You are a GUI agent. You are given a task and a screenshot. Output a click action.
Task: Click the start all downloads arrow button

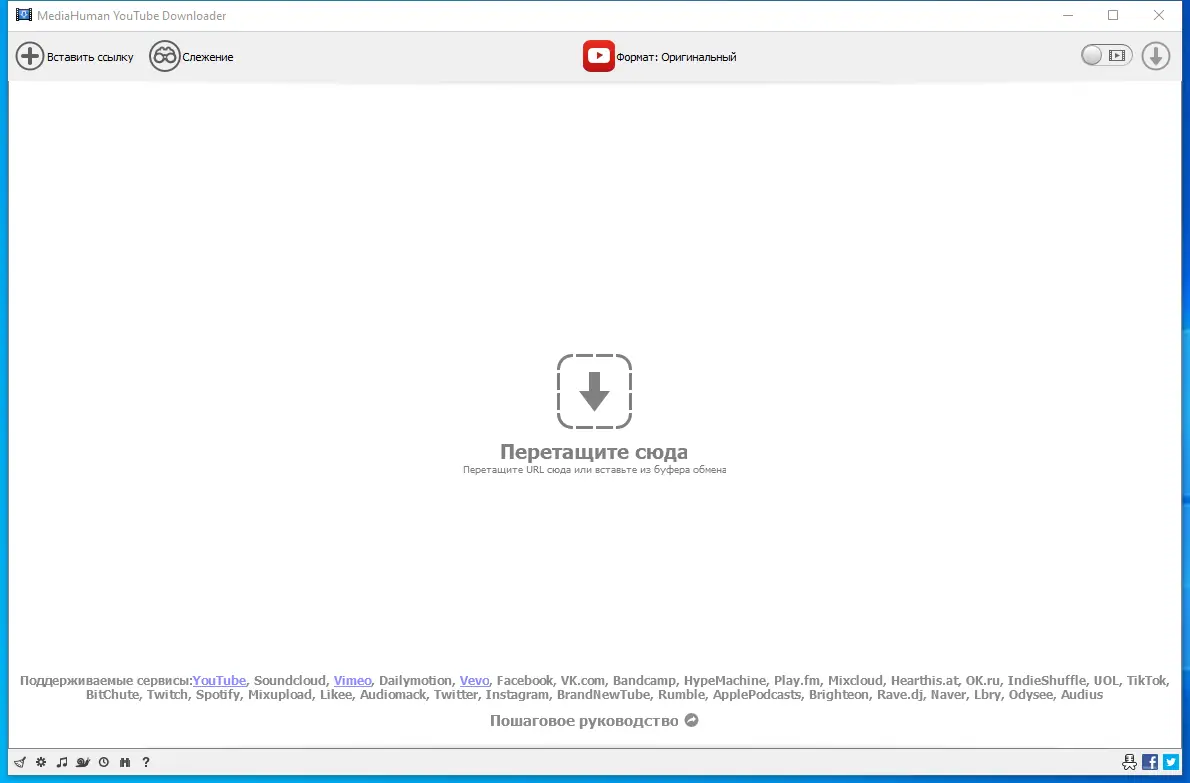coord(1156,56)
